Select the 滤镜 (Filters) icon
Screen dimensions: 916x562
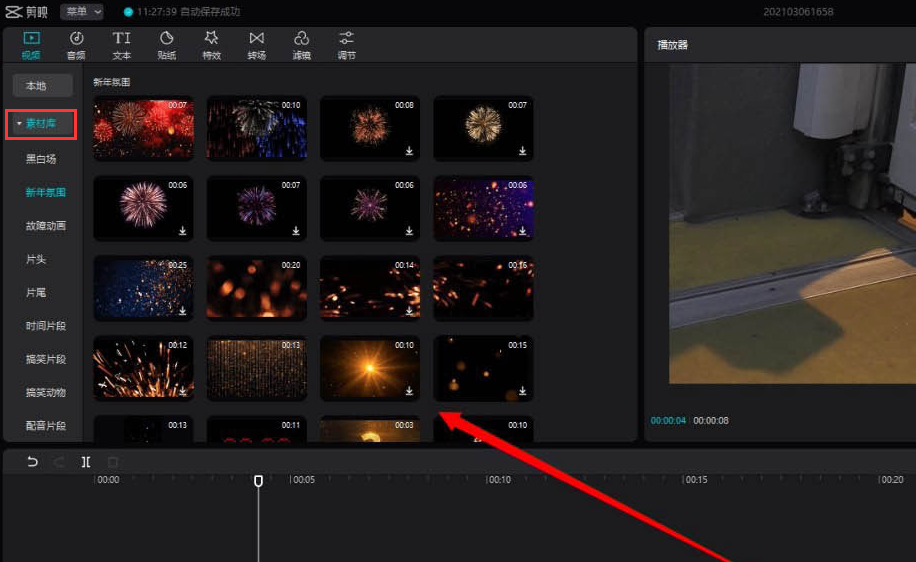(x=301, y=43)
